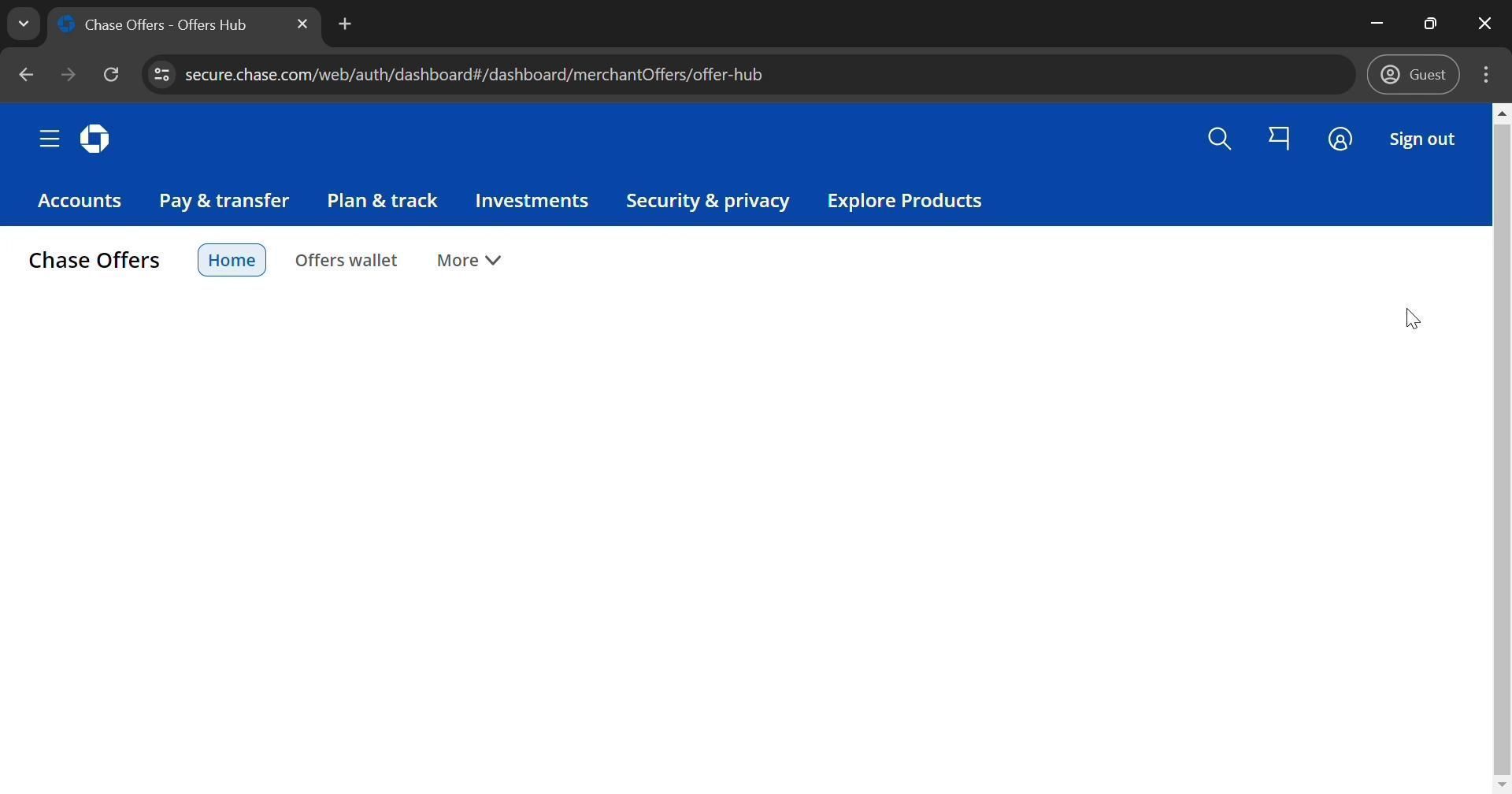Open the search magnifier icon
Image resolution: width=1512 pixels, height=794 pixels.
pyautogui.click(x=1219, y=139)
